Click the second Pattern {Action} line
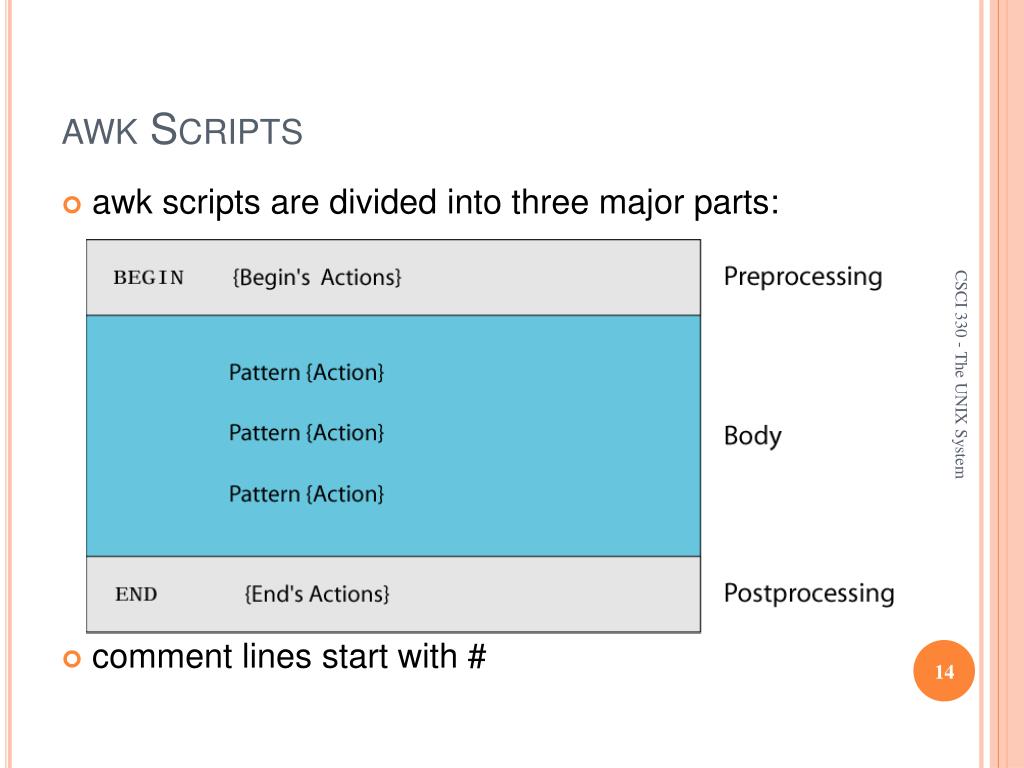The width and height of the screenshot is (1024, 768). pos(306,432)
